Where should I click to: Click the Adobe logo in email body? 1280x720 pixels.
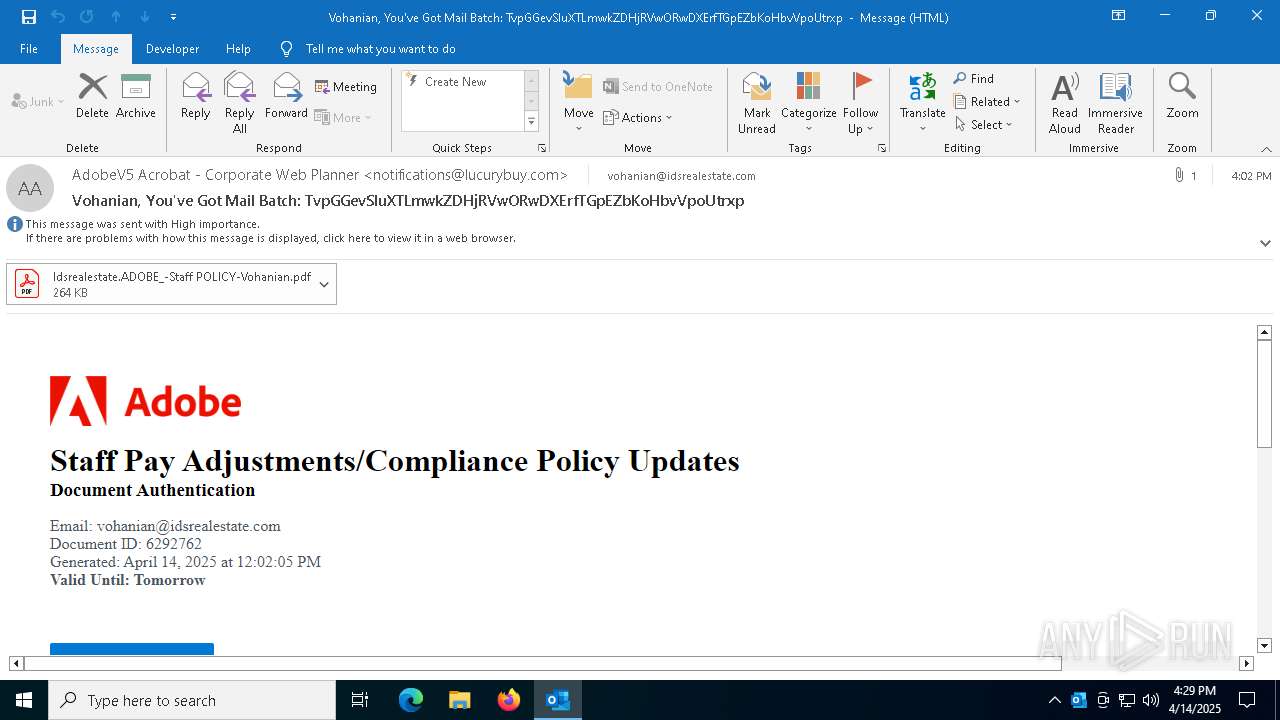(145, 402)
